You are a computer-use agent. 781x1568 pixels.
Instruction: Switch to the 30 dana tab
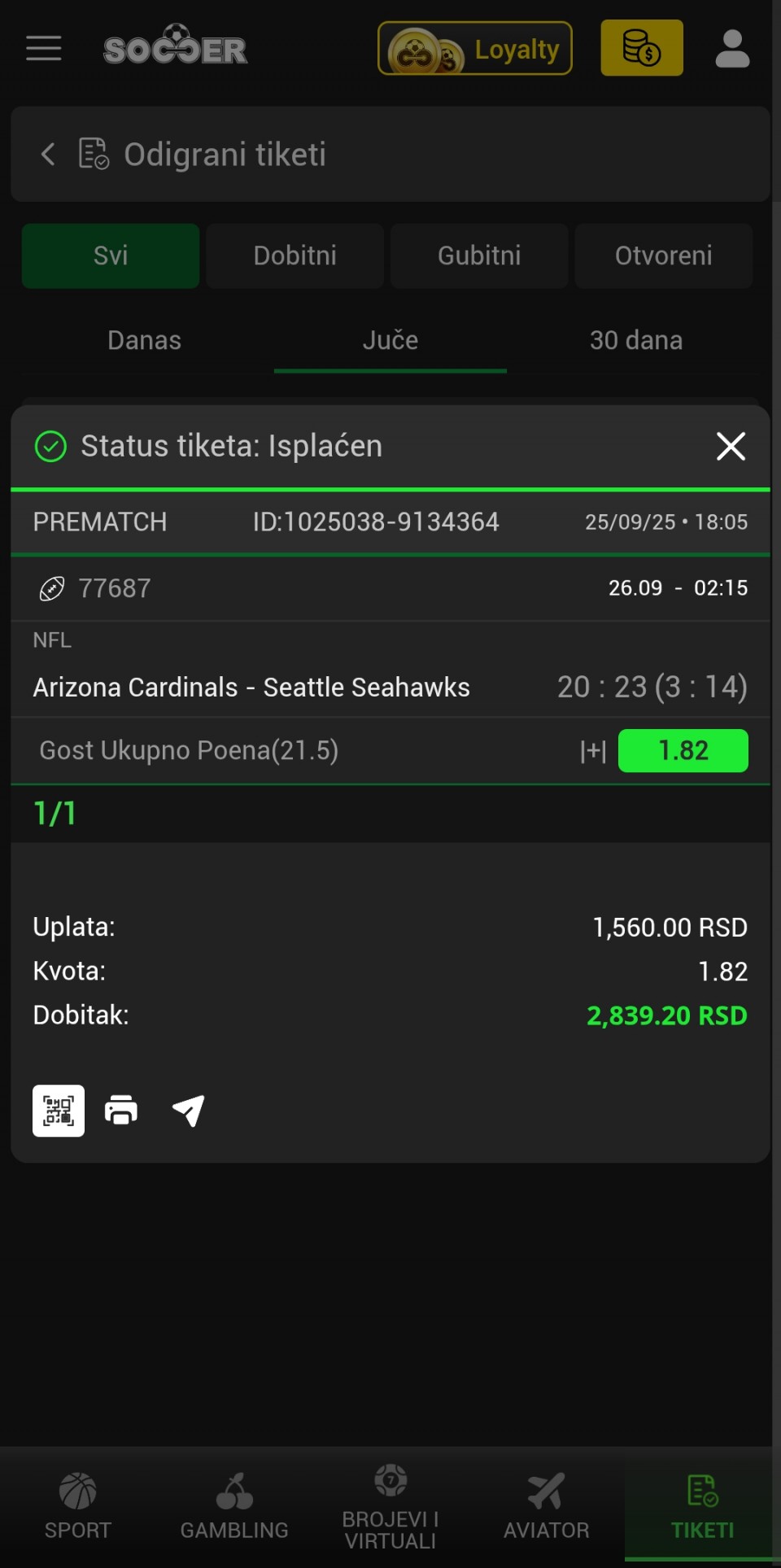click(635, 340)
